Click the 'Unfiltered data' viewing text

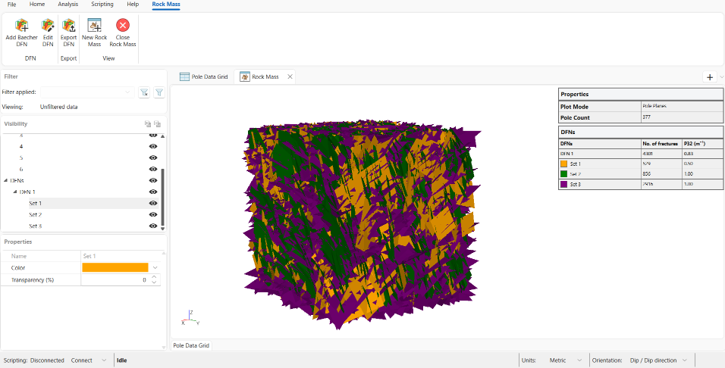coord(59,107)
